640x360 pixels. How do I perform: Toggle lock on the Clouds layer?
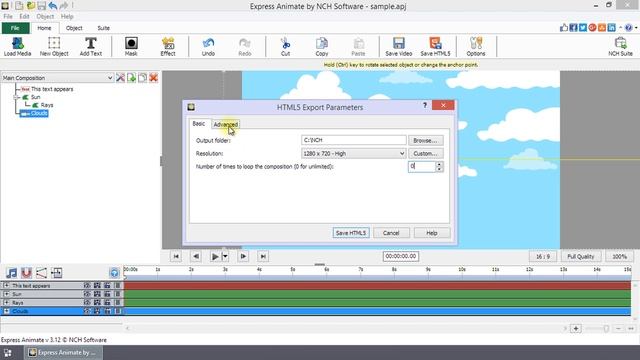tap(107, 311)
